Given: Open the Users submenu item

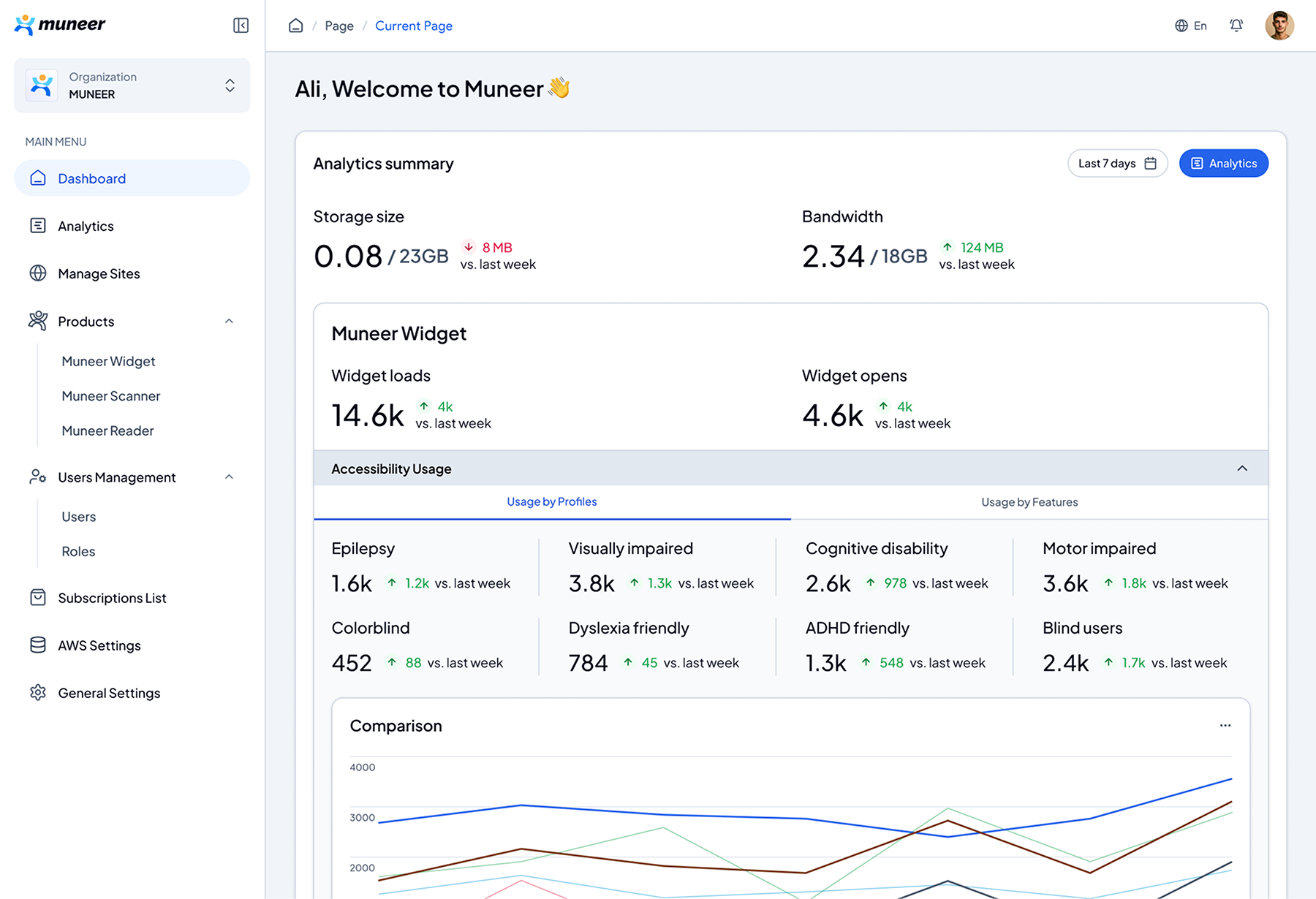Looking at the screenshot, I should point(79,517).
